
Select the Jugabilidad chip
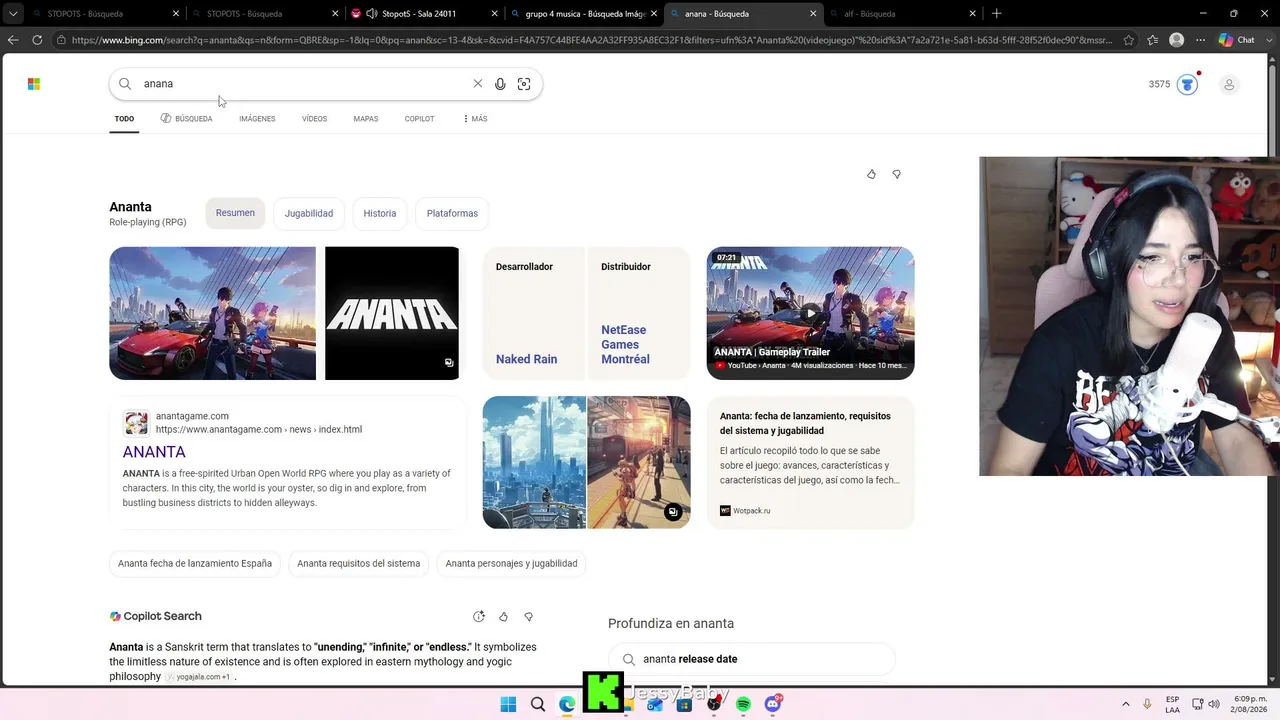309,213
